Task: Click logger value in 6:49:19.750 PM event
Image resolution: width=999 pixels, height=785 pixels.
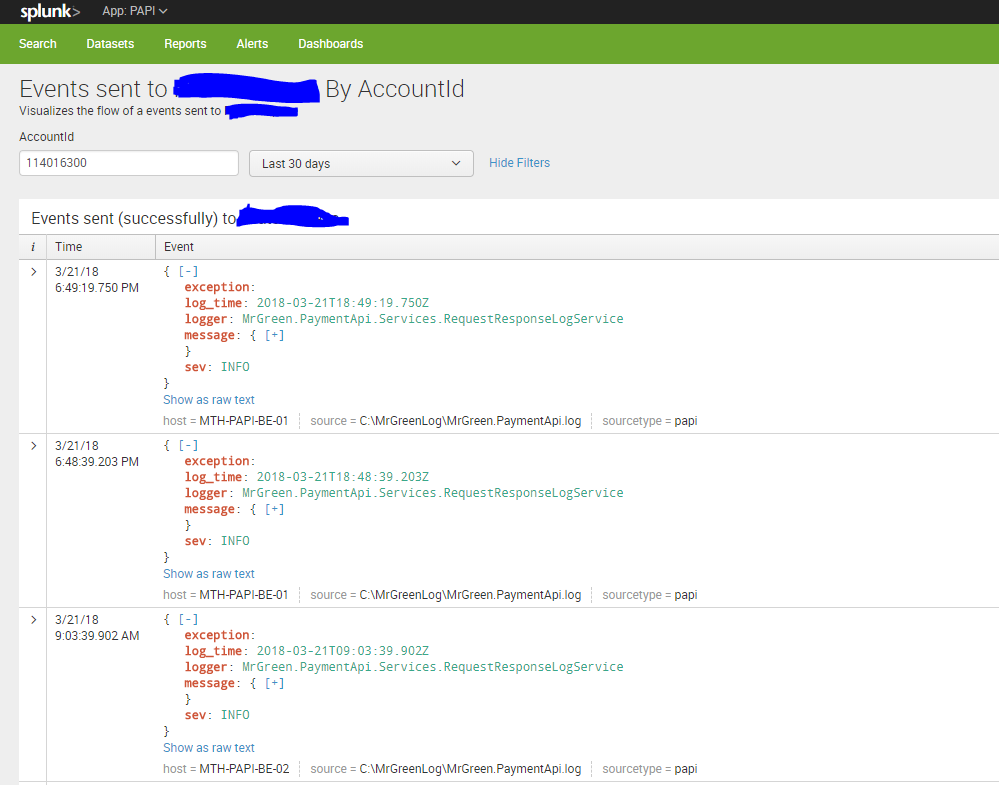Action: point(433,319)
